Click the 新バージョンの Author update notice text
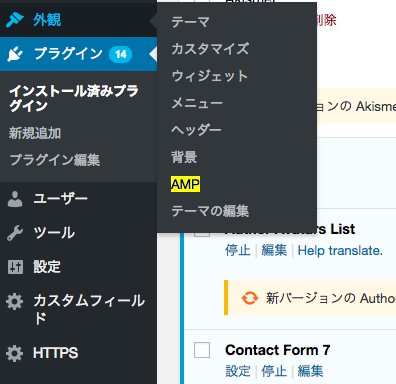The width and height of the screenshot is (396, 384). click(331, 298)
